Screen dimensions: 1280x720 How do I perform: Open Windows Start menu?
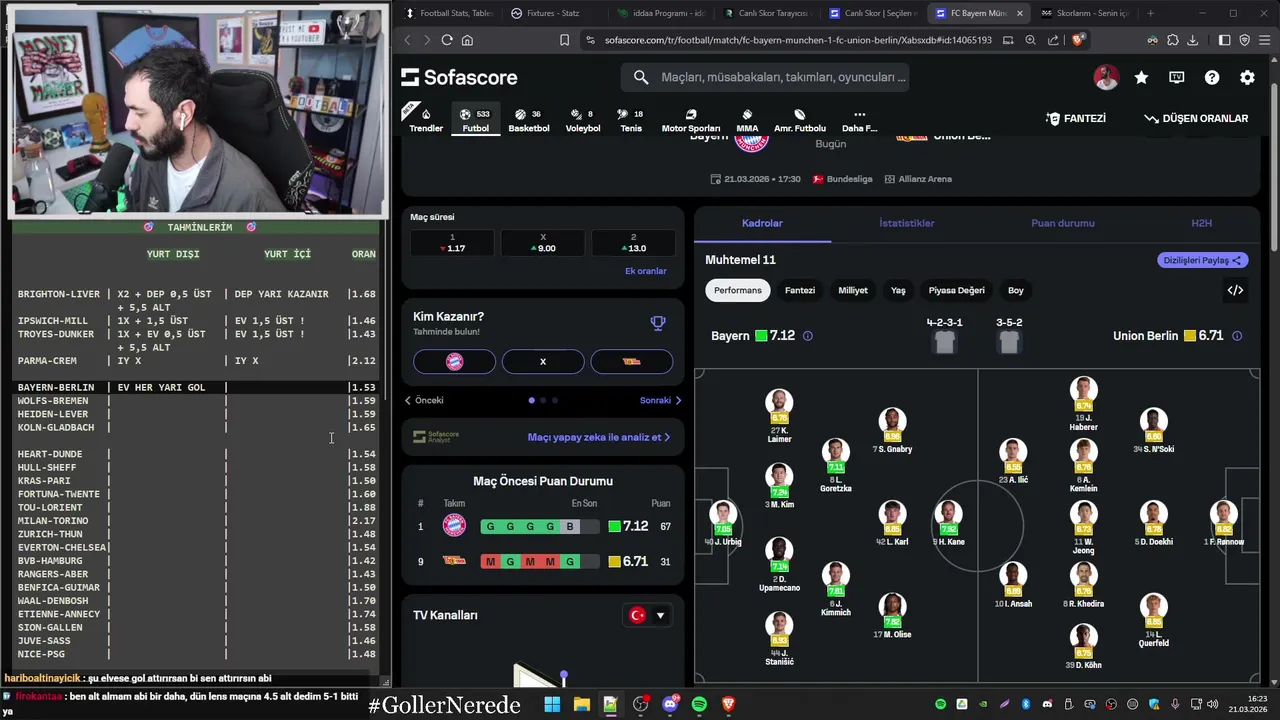(x=552, y=704)
